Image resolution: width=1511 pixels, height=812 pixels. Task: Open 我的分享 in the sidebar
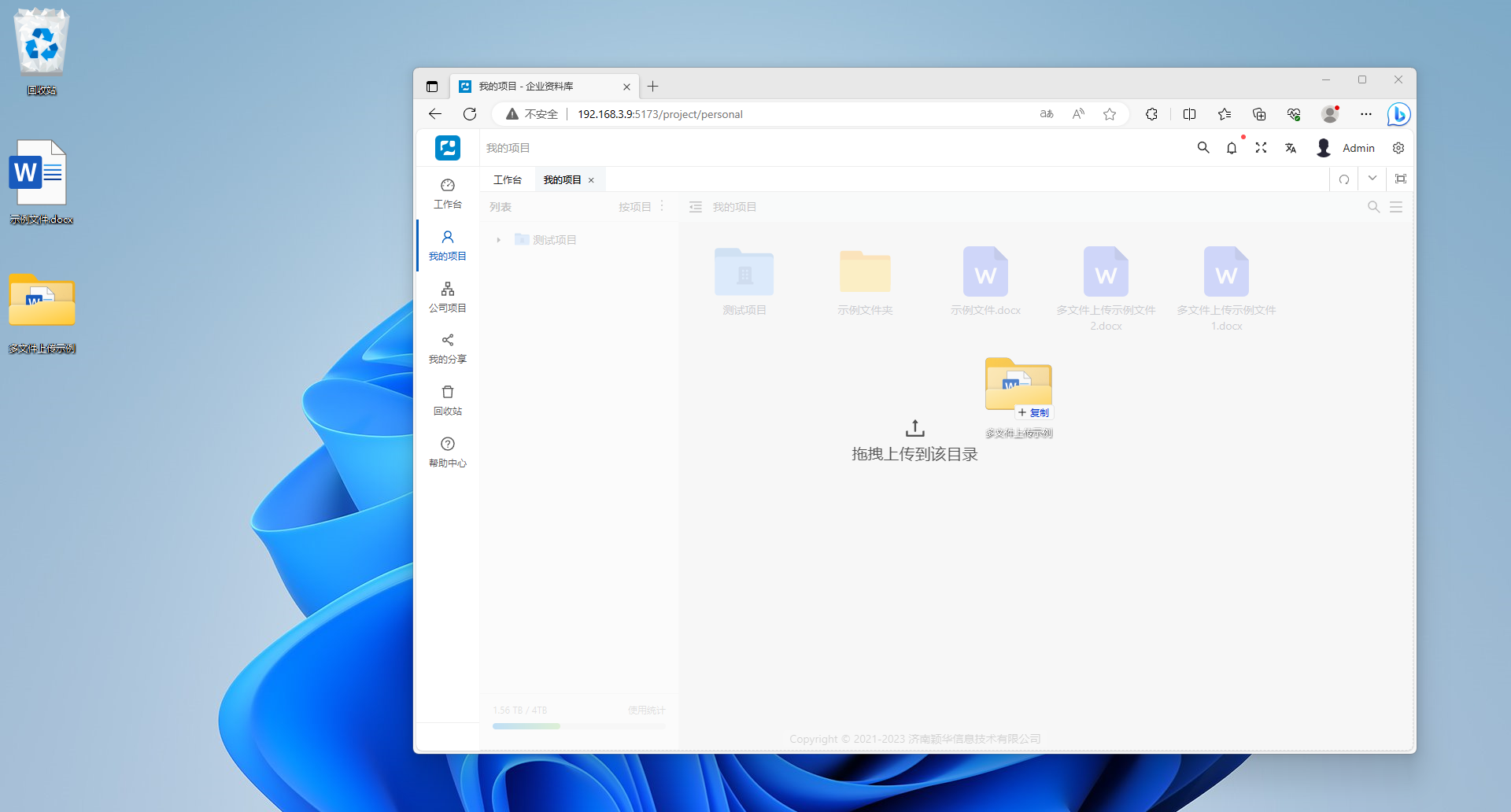coord(448,349)
